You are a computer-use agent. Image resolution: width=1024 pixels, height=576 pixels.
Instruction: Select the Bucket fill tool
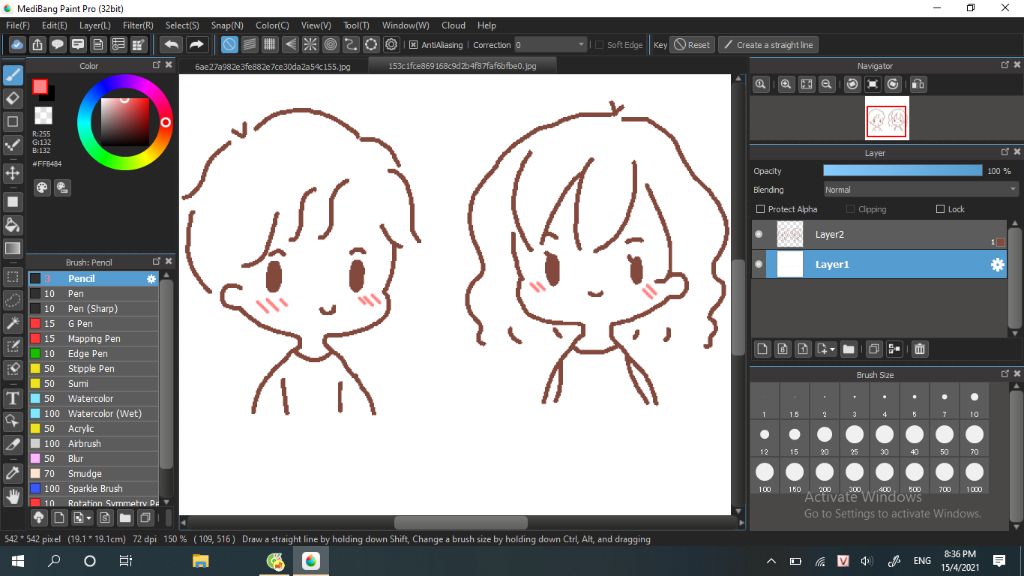click(13, 225)
